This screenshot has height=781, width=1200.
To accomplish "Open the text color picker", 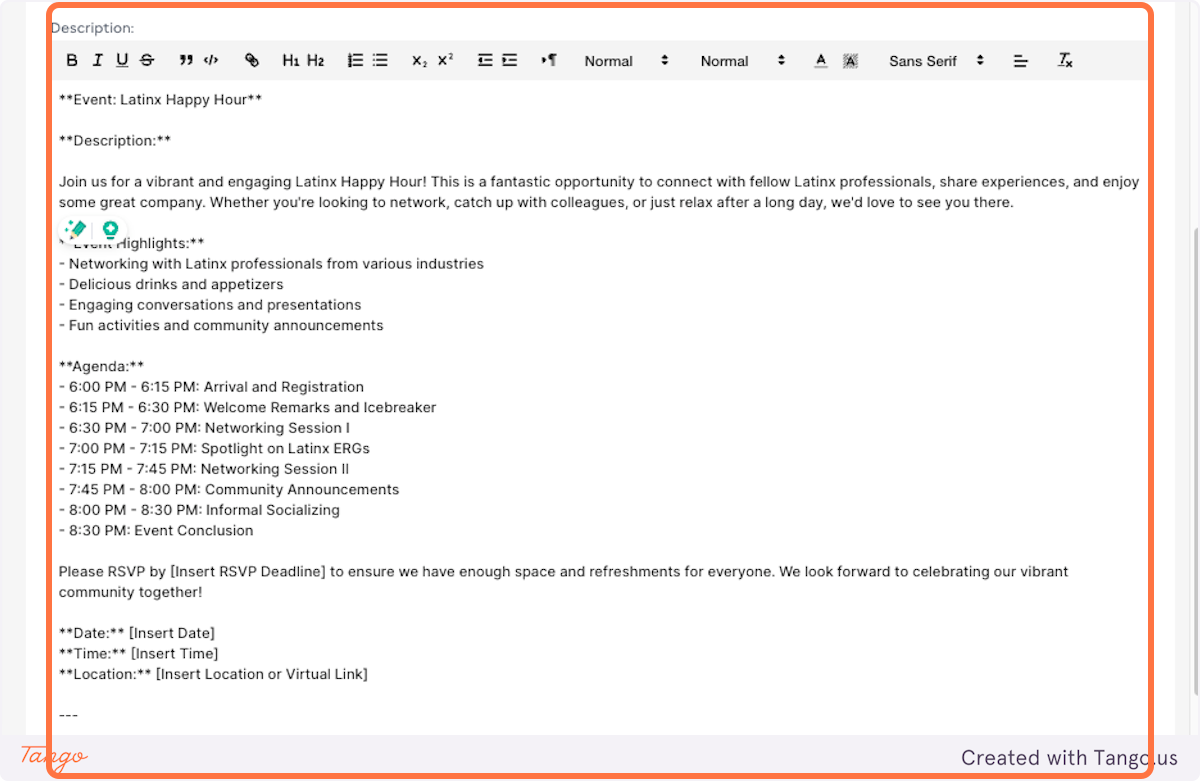I will point(821,61).
